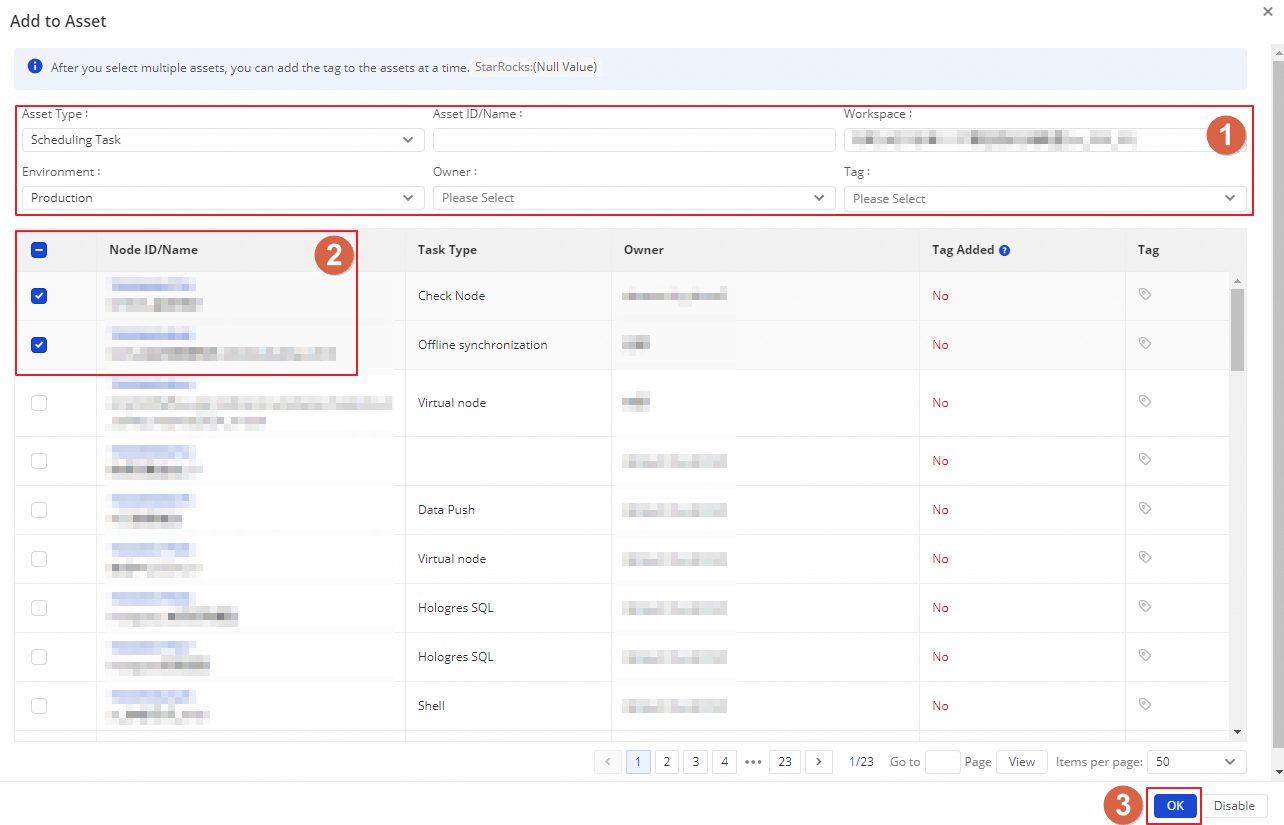Click the previous page arrow
Image resolution: width=1284 pixels, height=825 pixels.
(x=607, y=762)
